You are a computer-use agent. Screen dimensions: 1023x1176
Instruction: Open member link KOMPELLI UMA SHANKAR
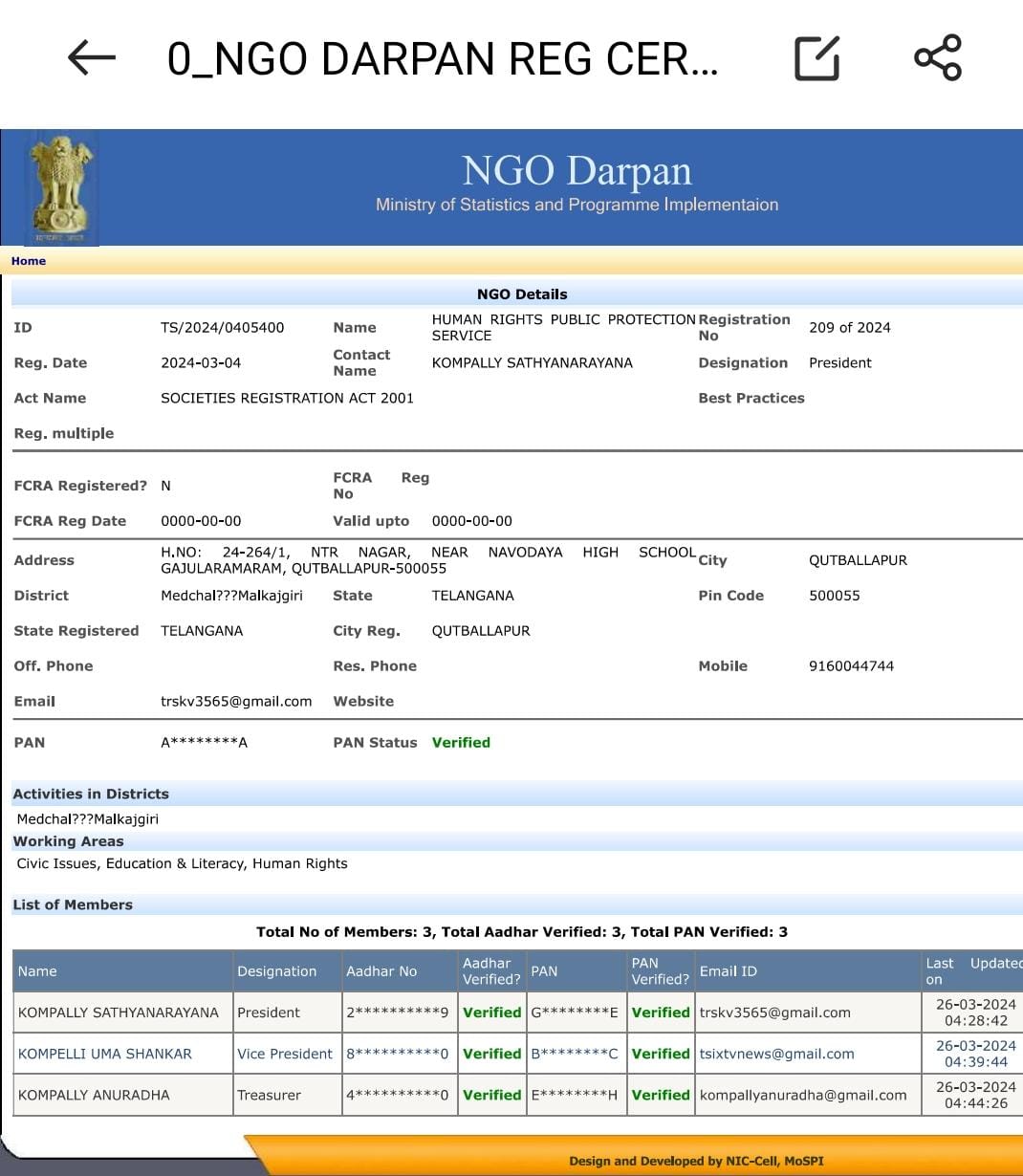tap(105, 1054)
